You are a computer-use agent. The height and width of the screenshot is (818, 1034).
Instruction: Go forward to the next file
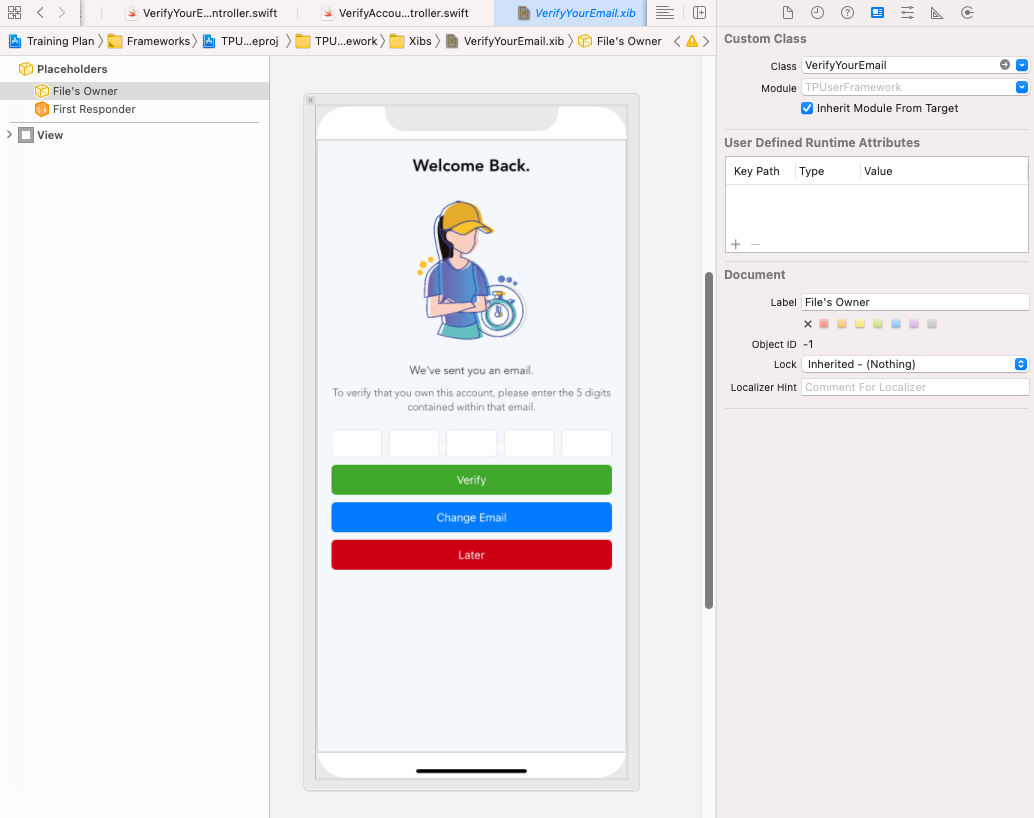click(62, 13)
